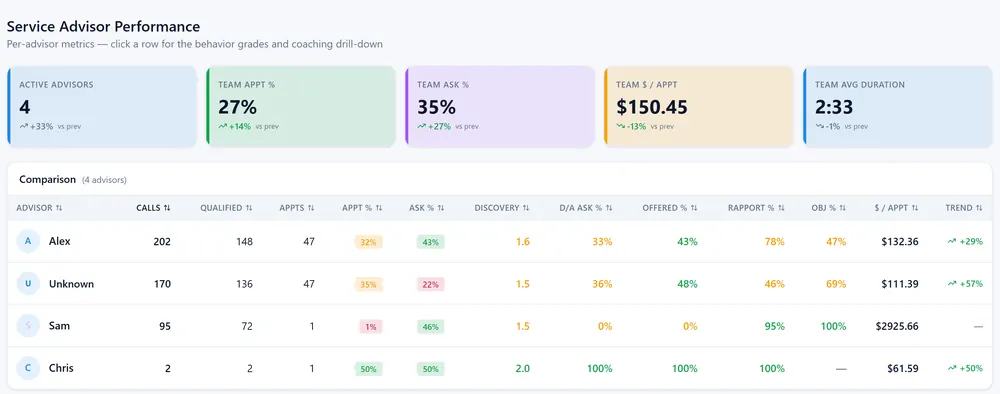Click Alex's calls count 202
The image size is (1000, 394).
pos(162,242)
